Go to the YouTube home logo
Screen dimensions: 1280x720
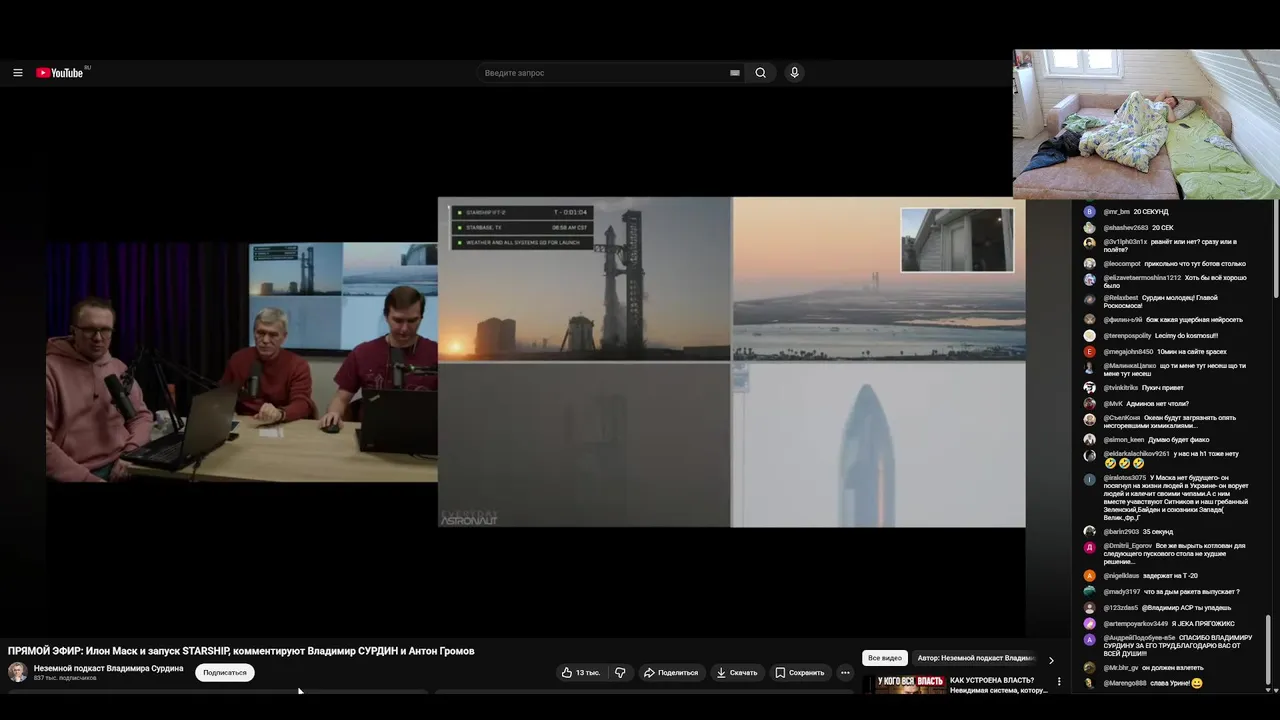click(x=62, y=72)
